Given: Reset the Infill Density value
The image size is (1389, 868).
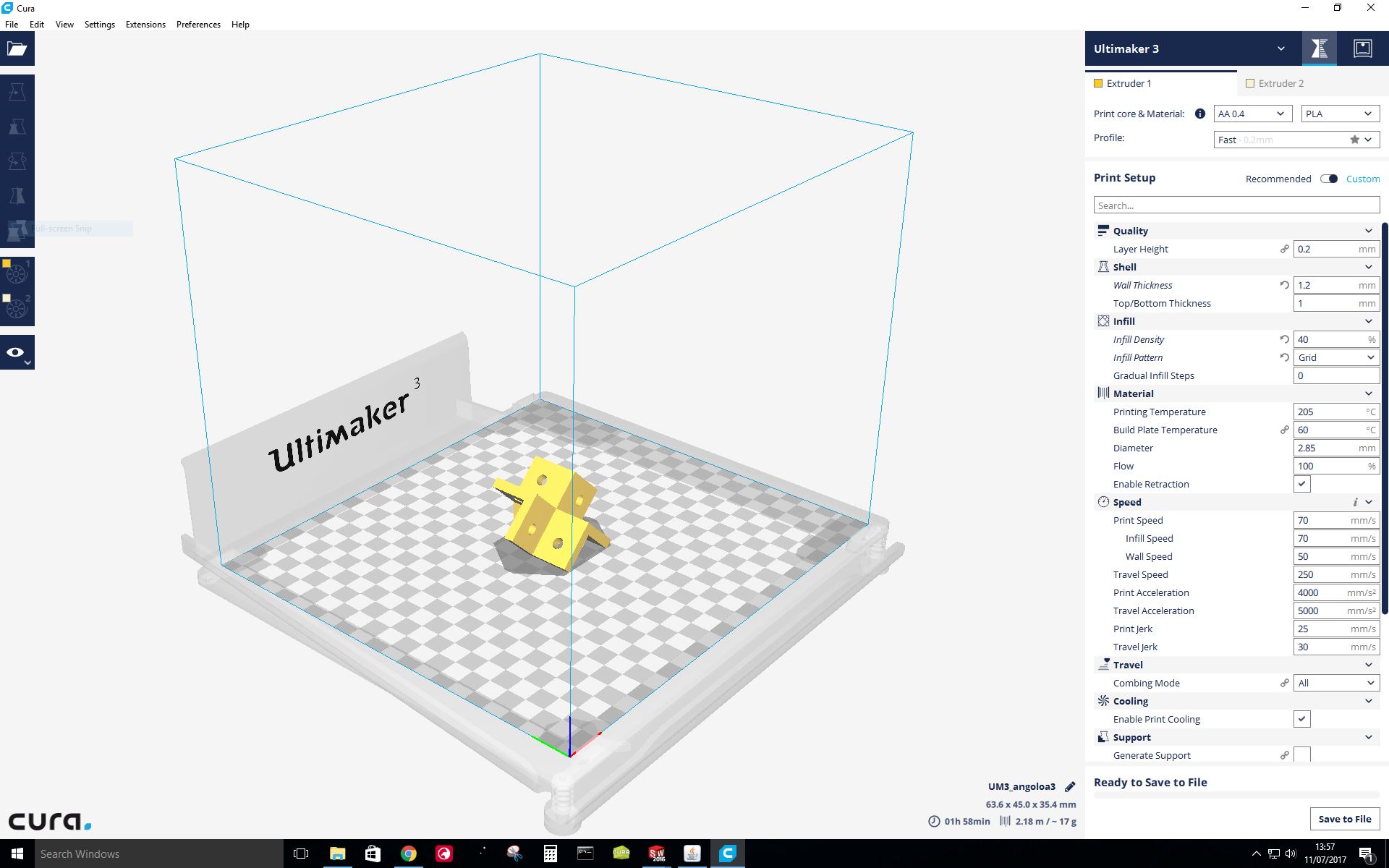Looking at the screenshot, I should 1284,339.
